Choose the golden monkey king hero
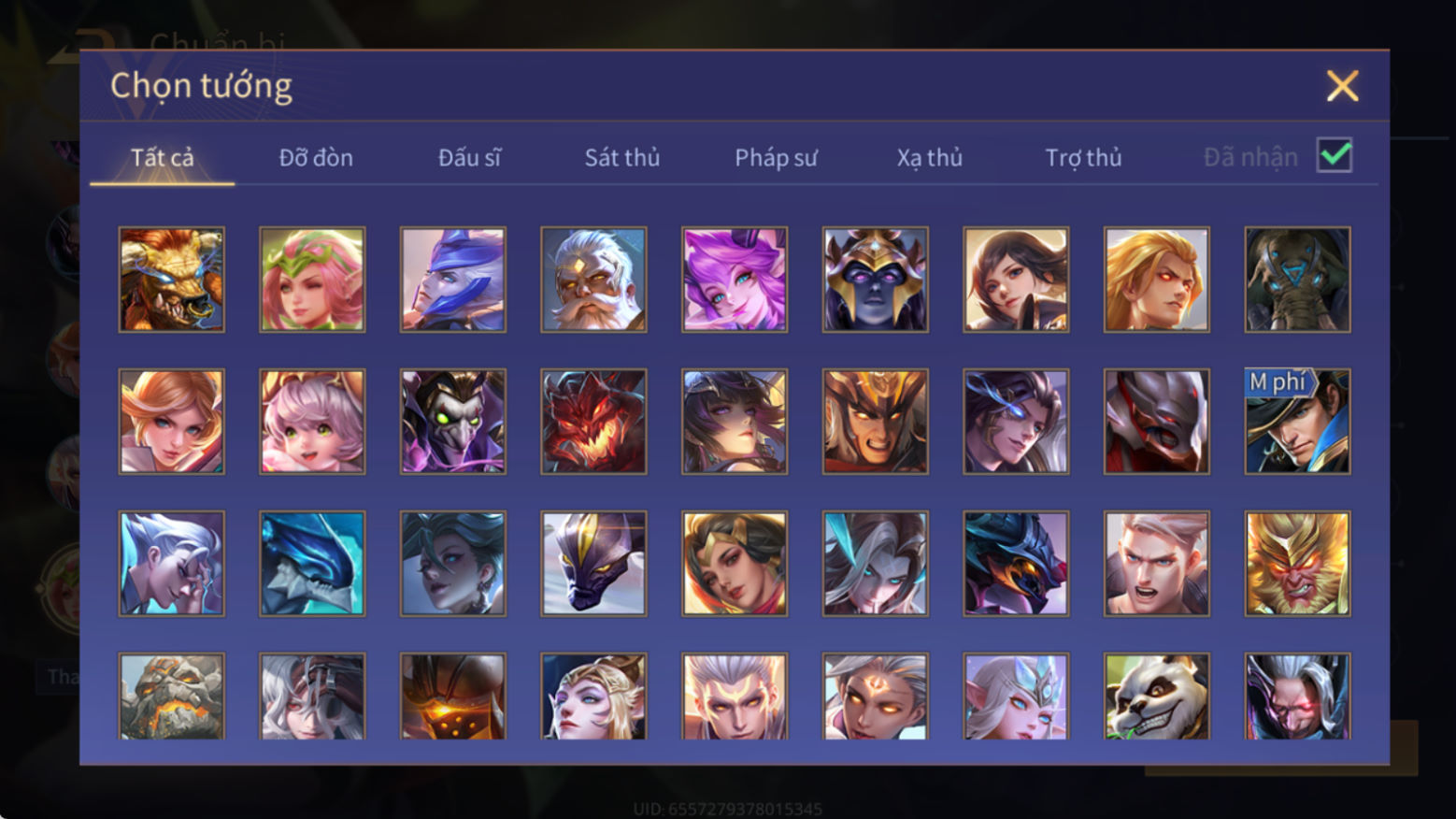Viewport: 1456px width, 819px height. 1297,563
